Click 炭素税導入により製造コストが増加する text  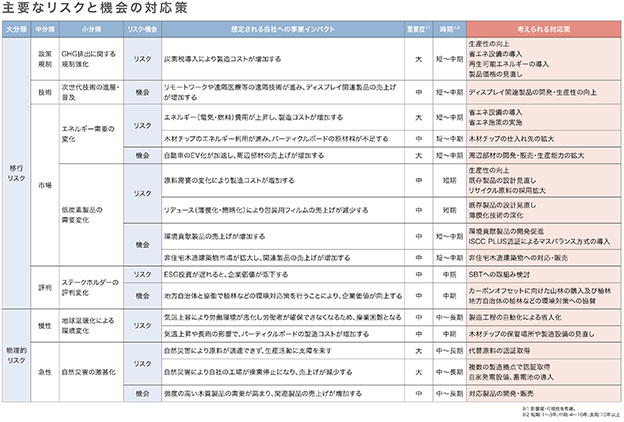point(222,59)
